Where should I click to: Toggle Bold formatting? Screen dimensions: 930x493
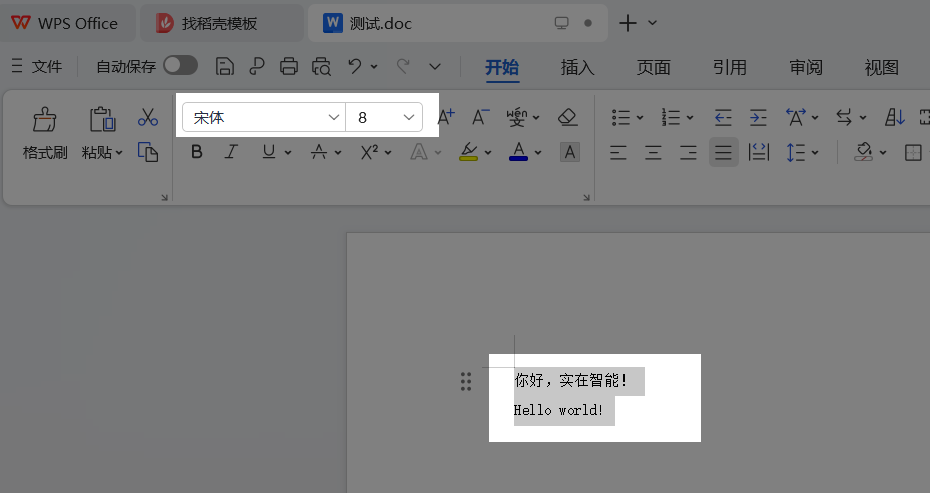coord(197,152)
